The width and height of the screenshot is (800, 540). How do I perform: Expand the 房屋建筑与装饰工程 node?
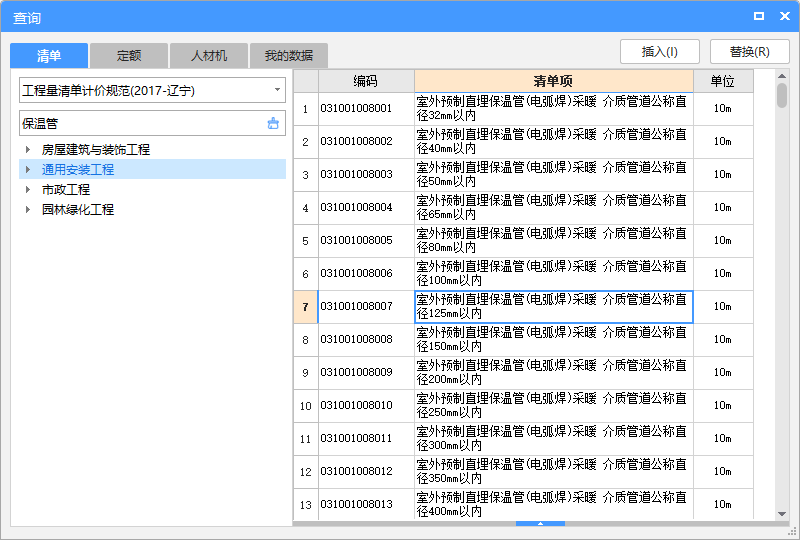pyautogui.click(x=28, y=150)
